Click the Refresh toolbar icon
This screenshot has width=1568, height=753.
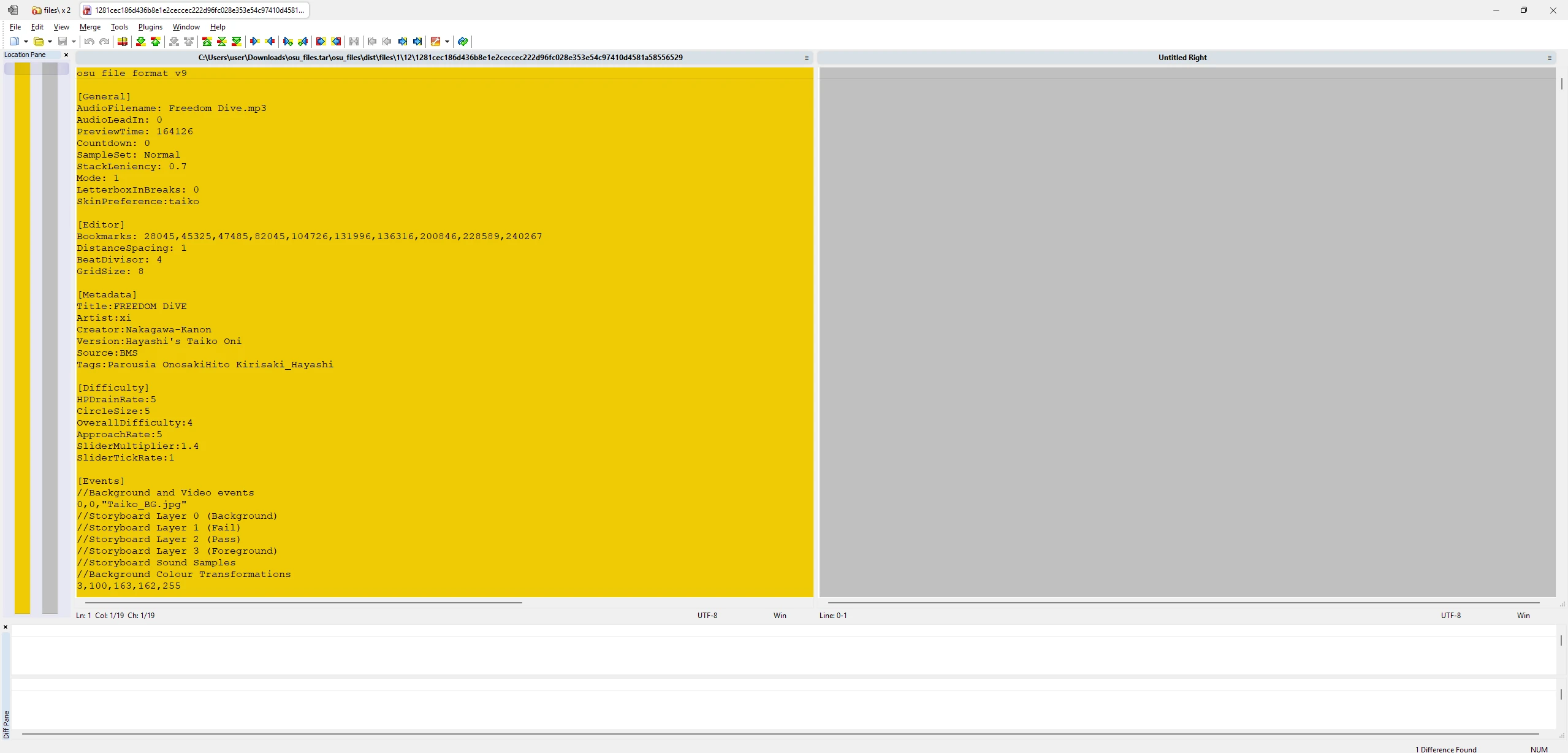click(463, 42)
